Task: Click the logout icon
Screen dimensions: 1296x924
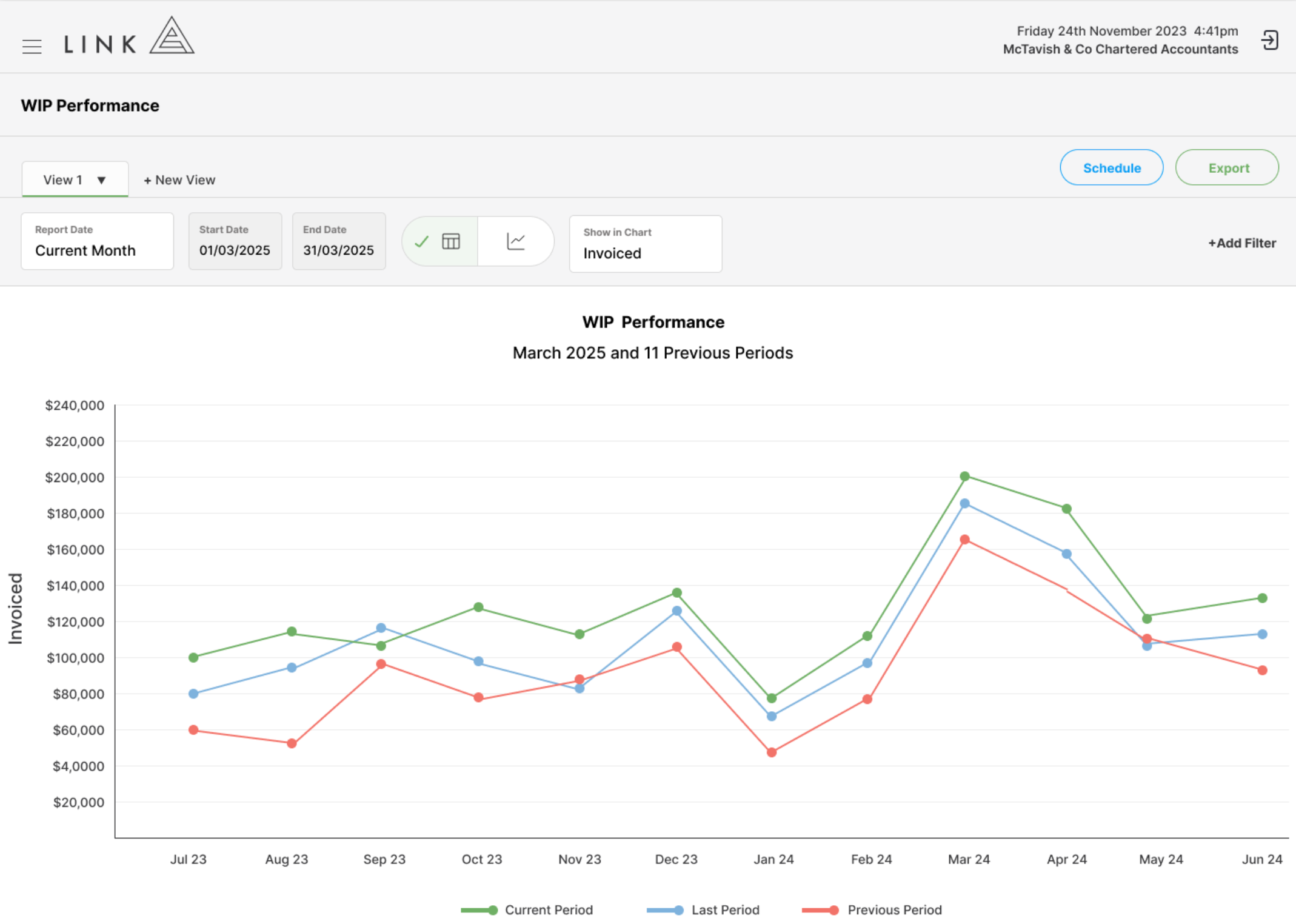Action: pyautogui.click(x=1269, y=41)
